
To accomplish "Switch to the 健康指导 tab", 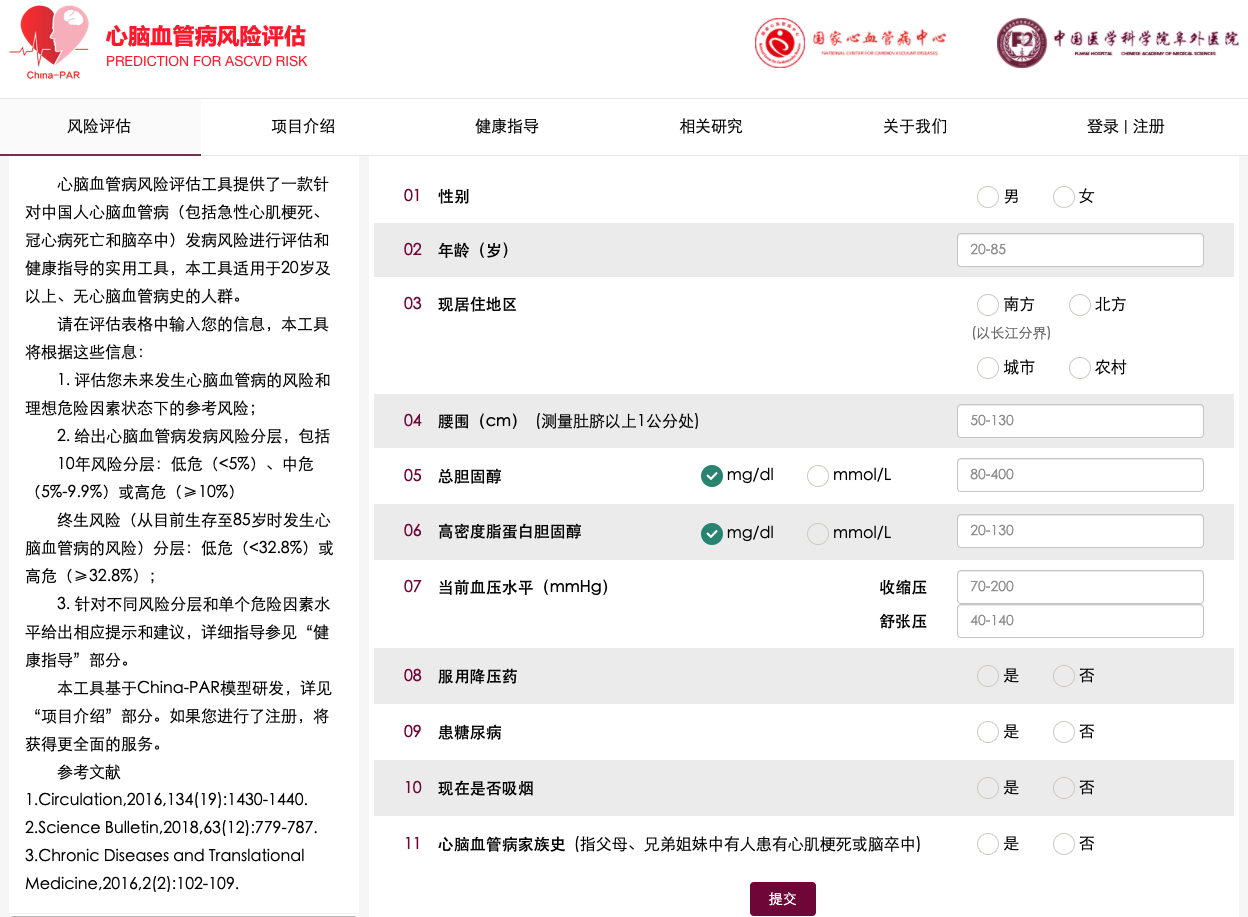I will (507, 127).
